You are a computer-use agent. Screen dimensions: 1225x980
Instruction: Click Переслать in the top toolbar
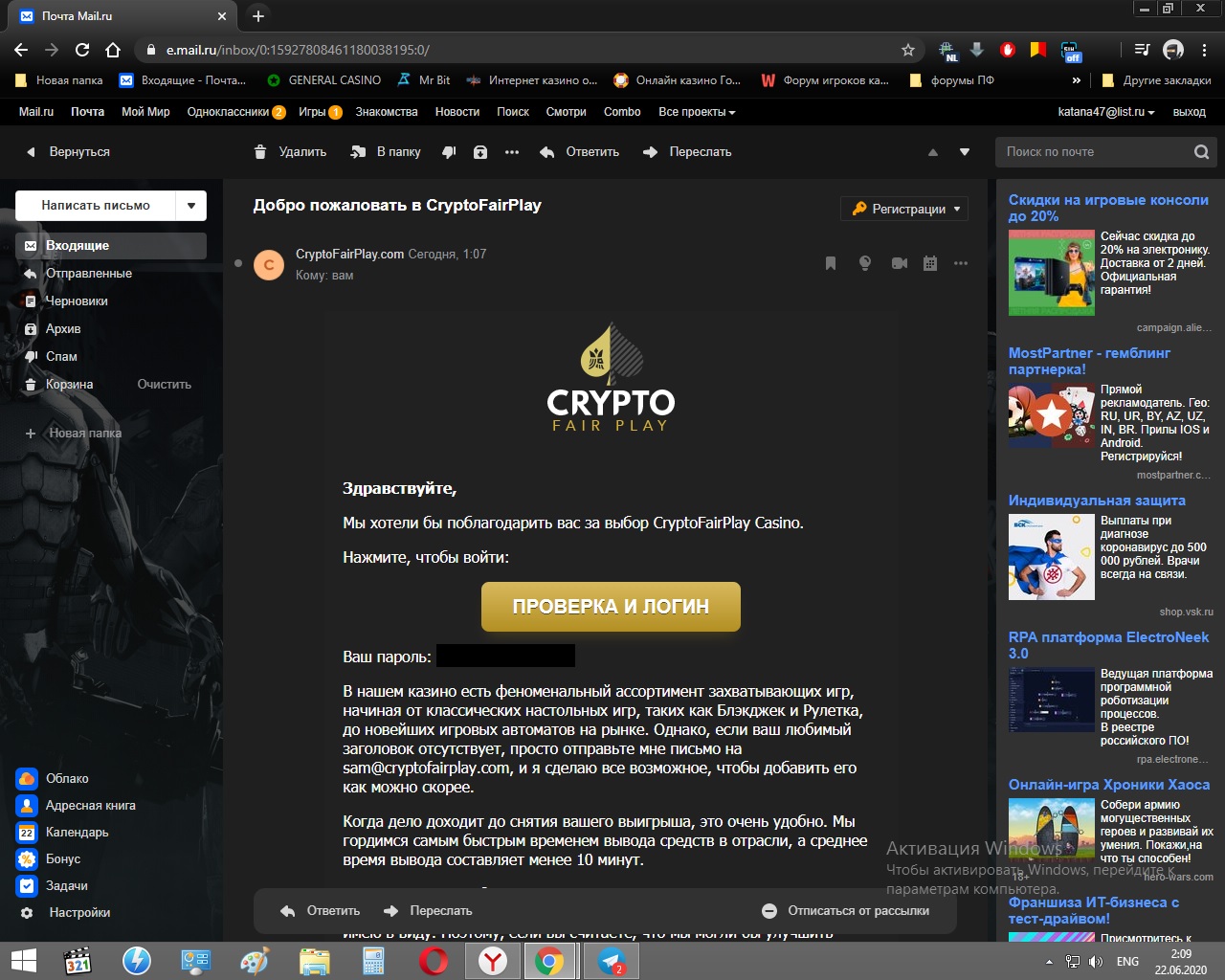pos(687,152)
